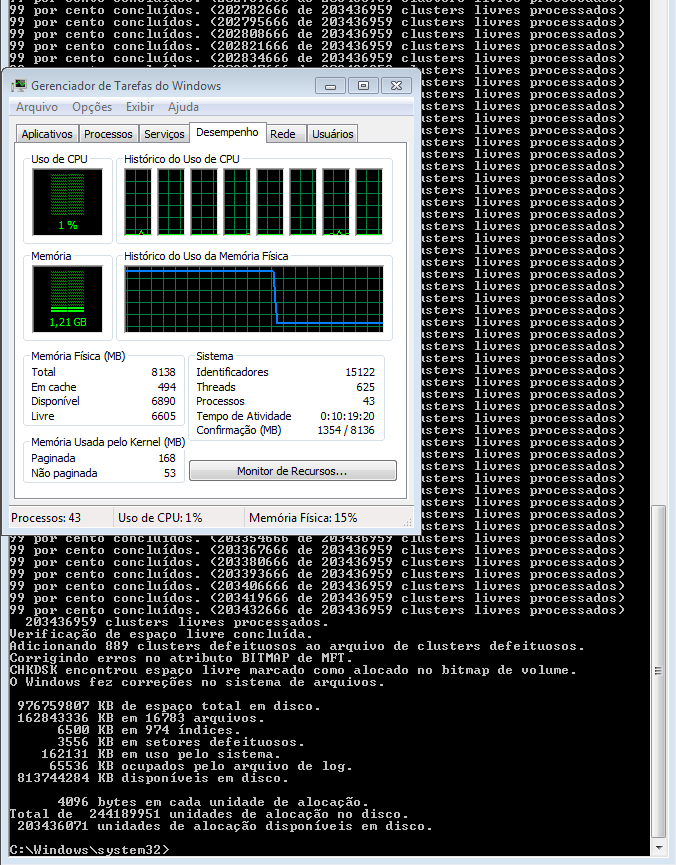
Task: Click the Uso de CPU 1 % gauge
Action: click(x=67, y=202)
